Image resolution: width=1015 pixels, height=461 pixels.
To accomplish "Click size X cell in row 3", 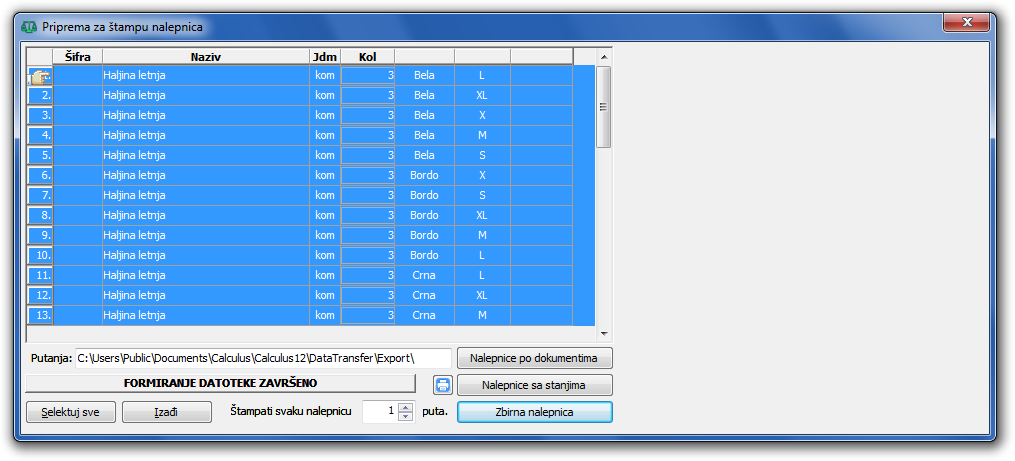I will pyautogui.click(x=482, y=115).
